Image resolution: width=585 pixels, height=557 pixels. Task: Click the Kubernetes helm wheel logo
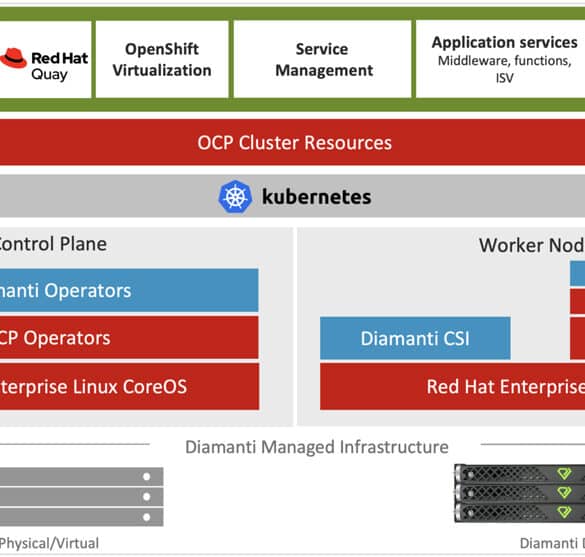235,197
